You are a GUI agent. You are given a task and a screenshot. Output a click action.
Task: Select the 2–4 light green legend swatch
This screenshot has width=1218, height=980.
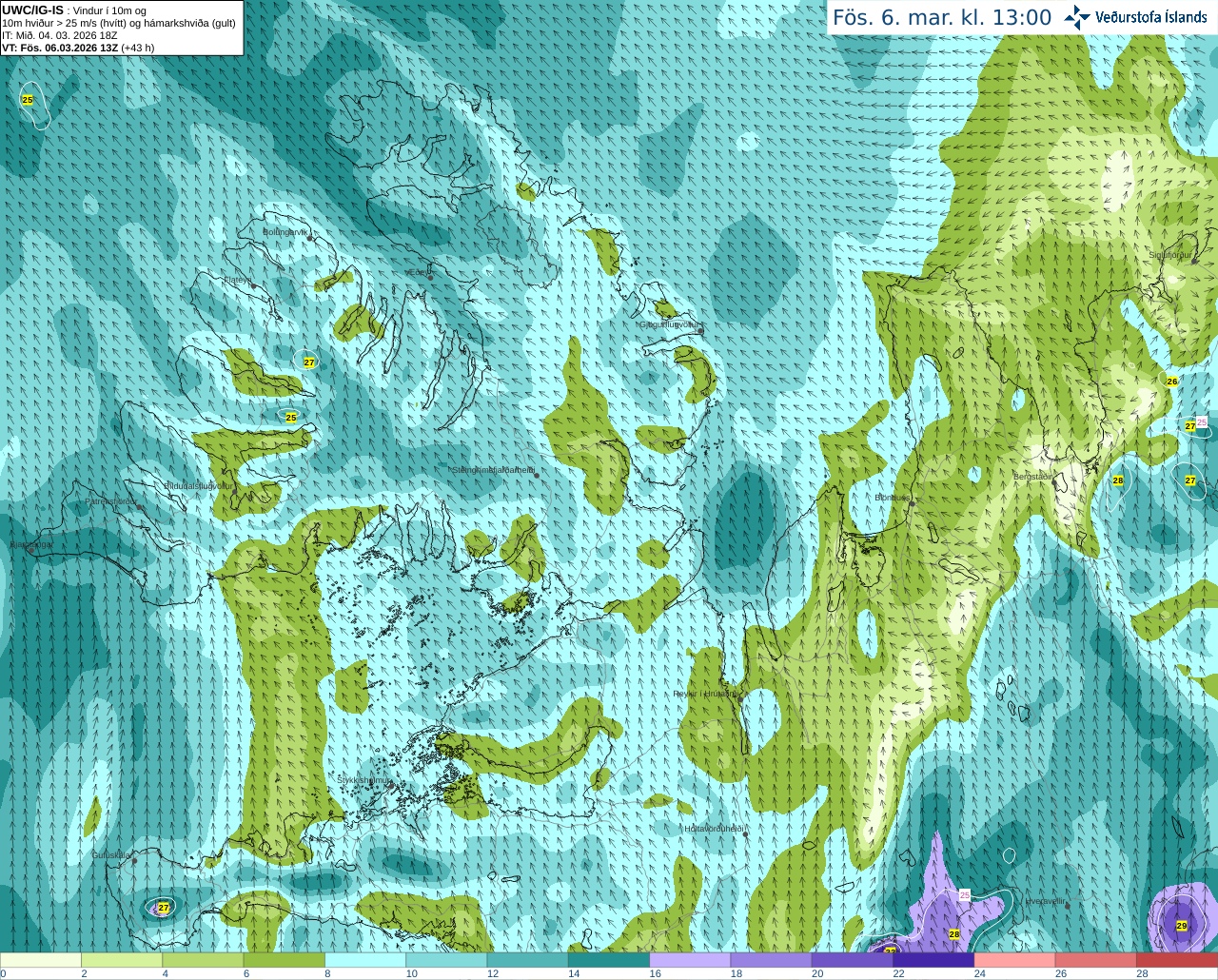pos(122,960)
